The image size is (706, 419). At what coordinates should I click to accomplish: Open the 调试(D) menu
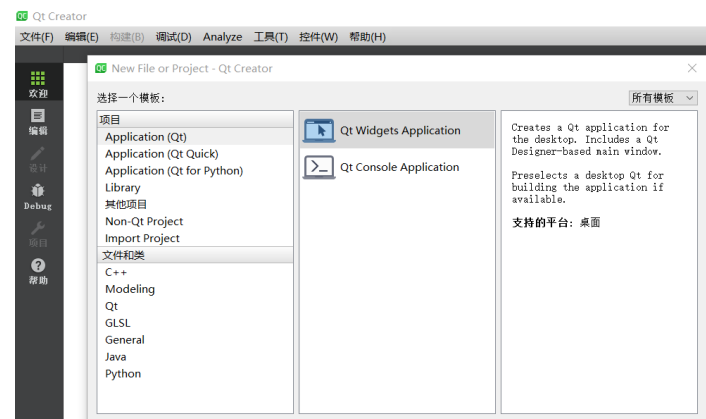[173, 37]
